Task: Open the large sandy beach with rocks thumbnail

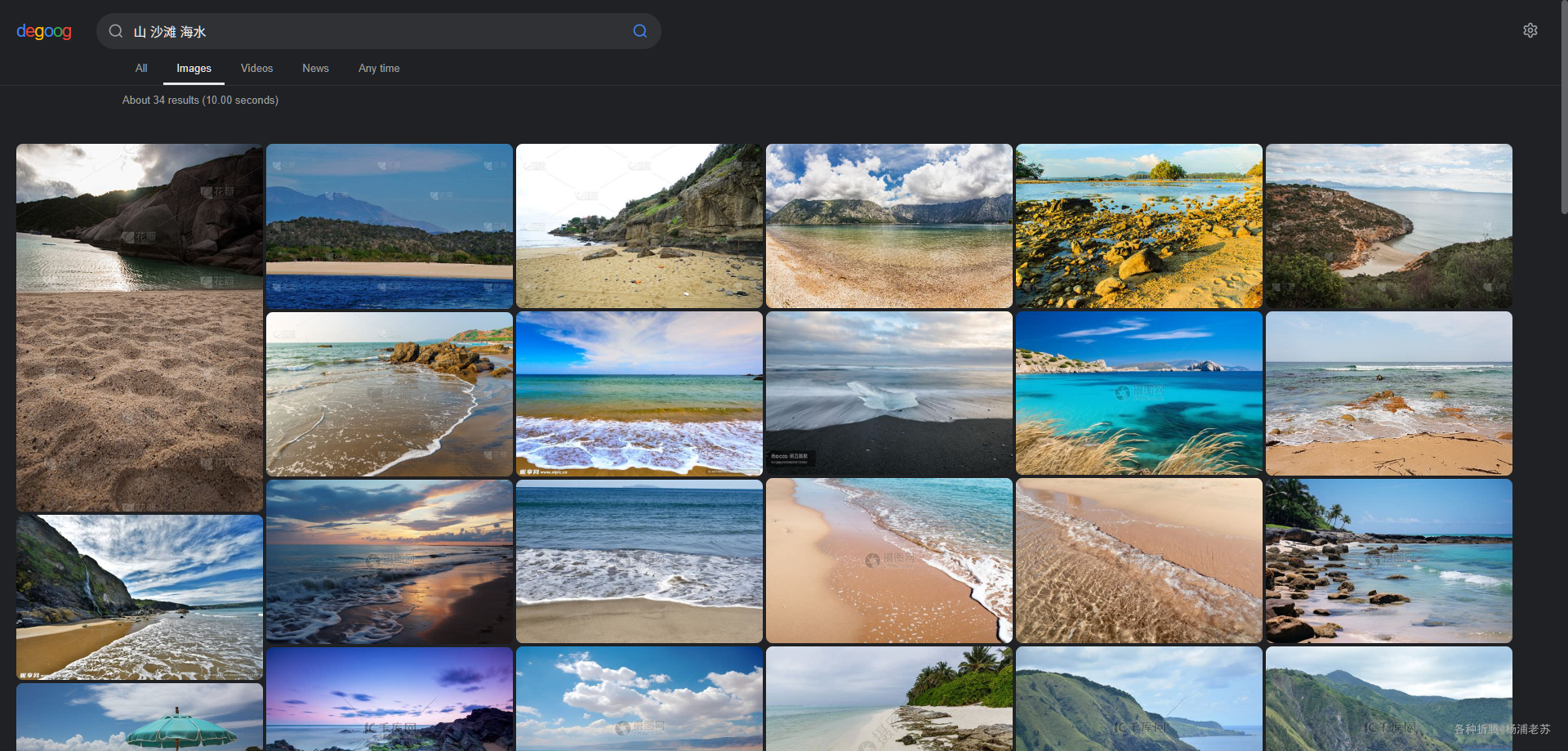Action: (x=140, y=328)
